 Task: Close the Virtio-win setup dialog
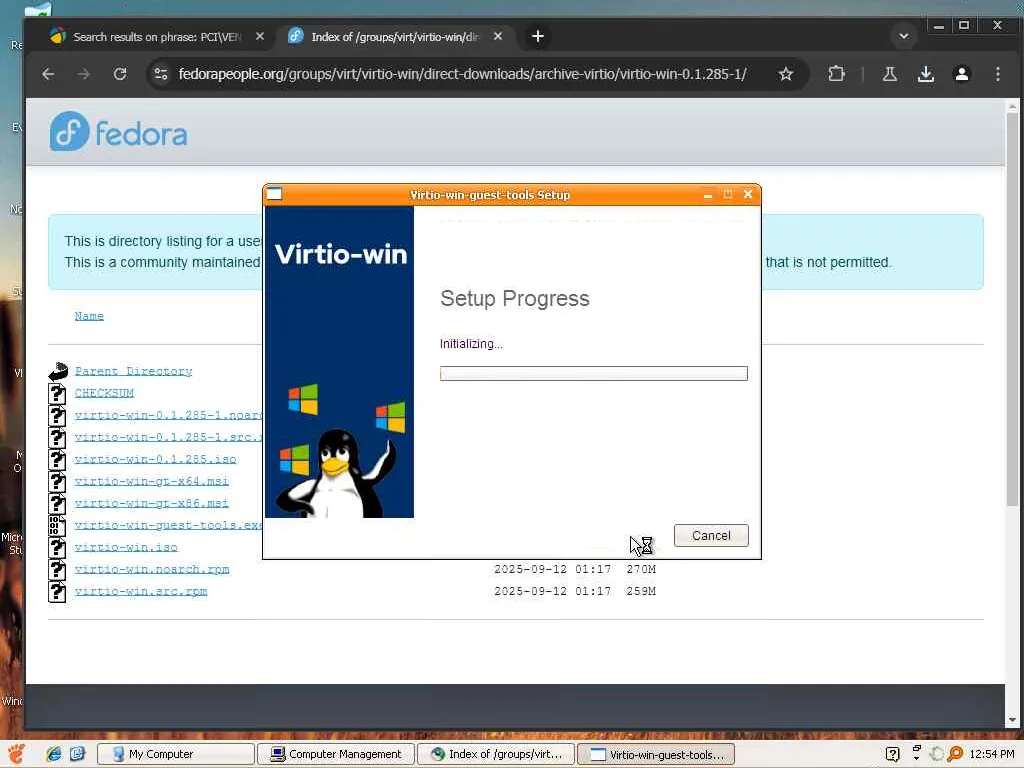(x=748, y=194)
